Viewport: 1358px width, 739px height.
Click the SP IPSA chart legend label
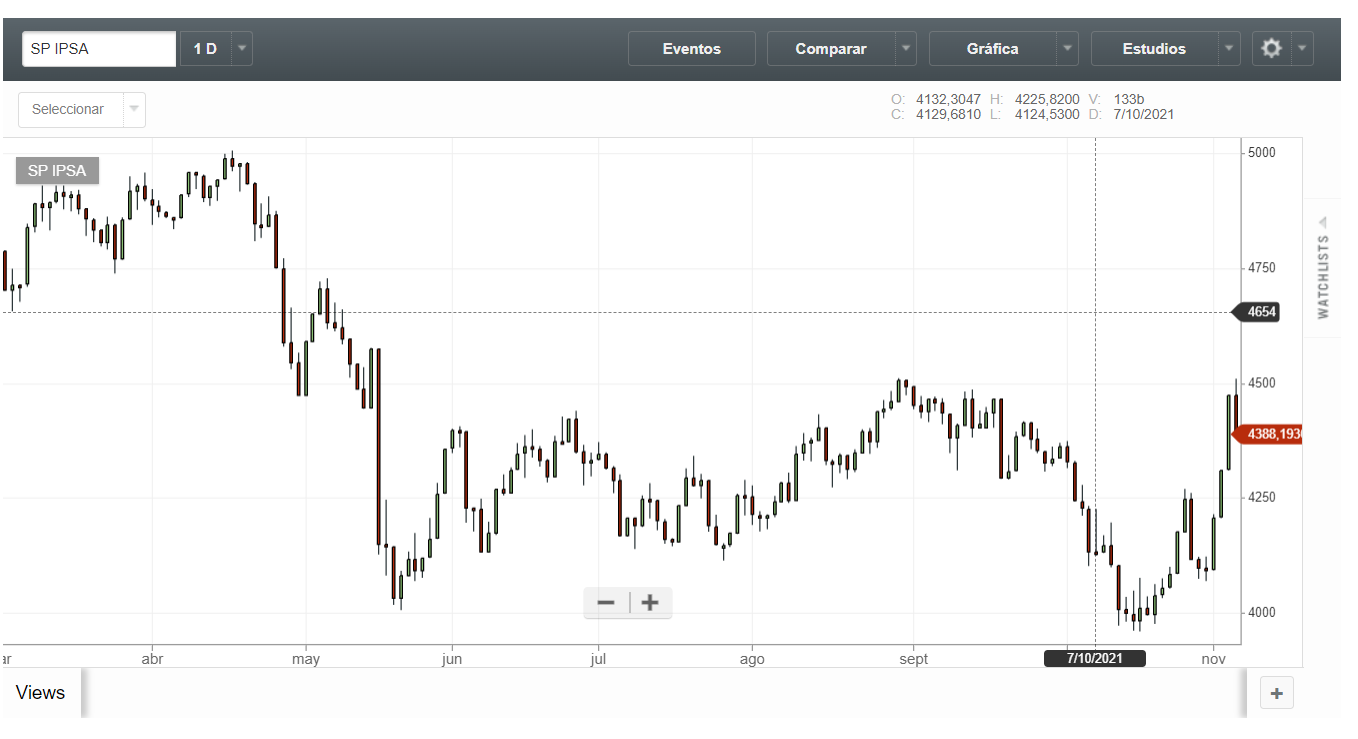(x=57, y=171)
